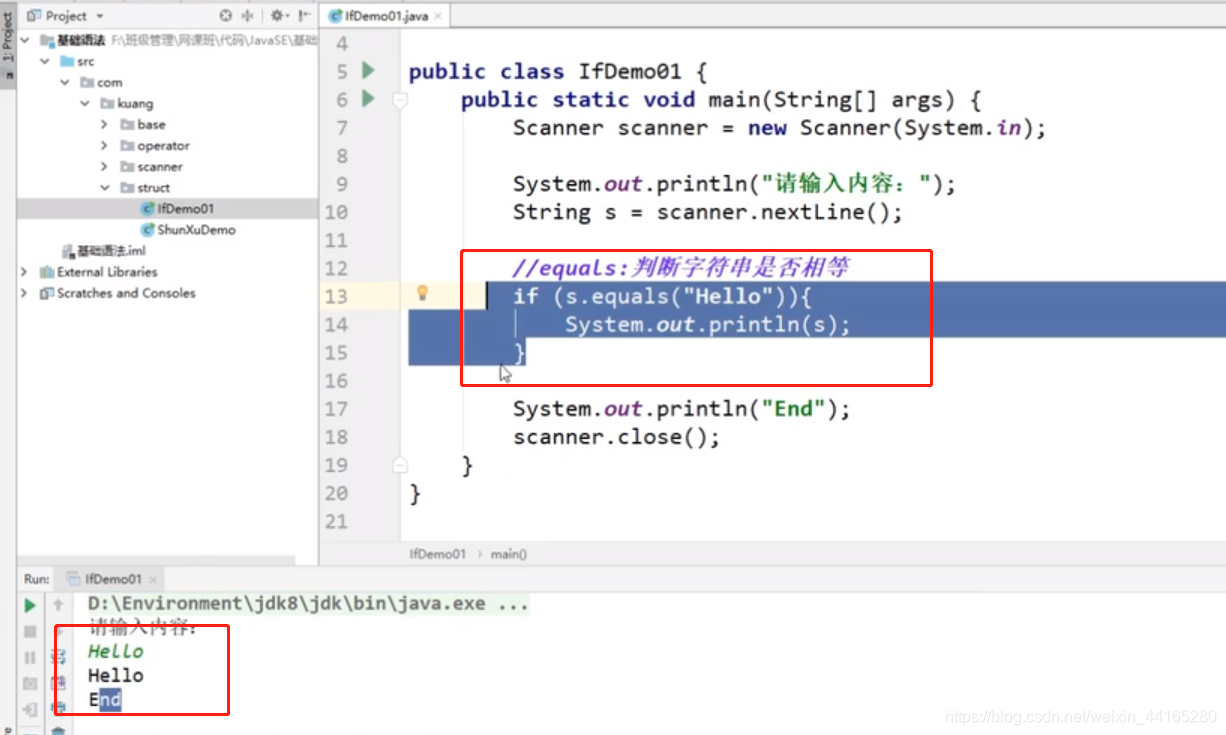
Task: Click the locate-in-project target icon
Action: [x=225, y=16]
